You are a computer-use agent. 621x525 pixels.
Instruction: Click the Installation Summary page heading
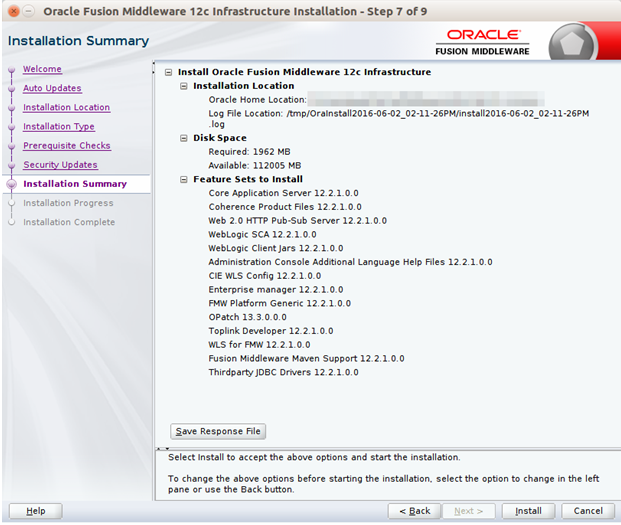point(78,41)
